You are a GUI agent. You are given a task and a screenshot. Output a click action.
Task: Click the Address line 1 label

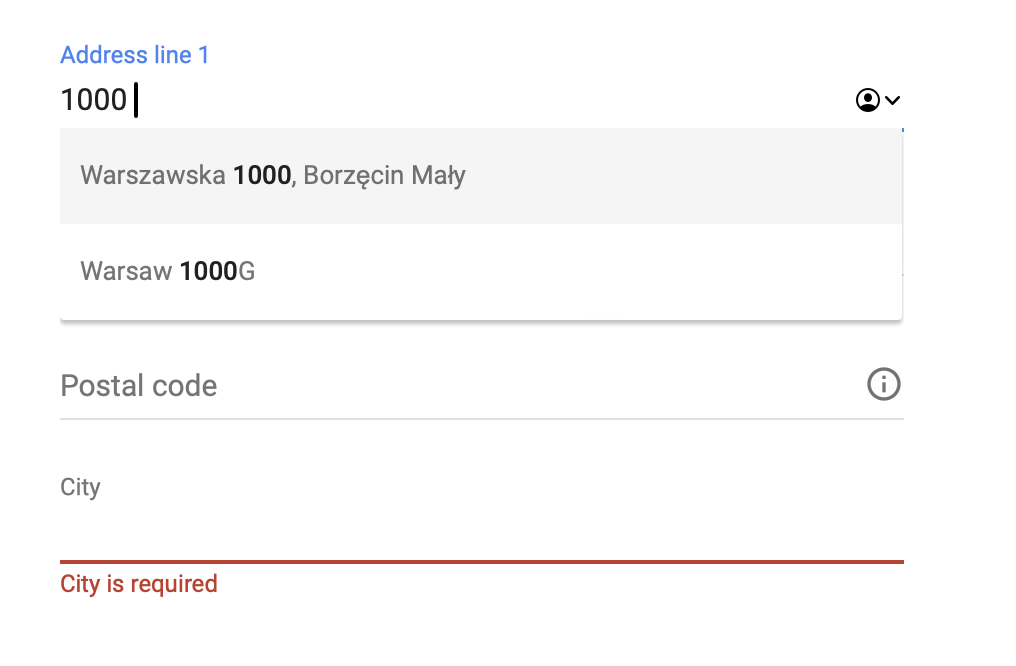click(x=135, y=55)
